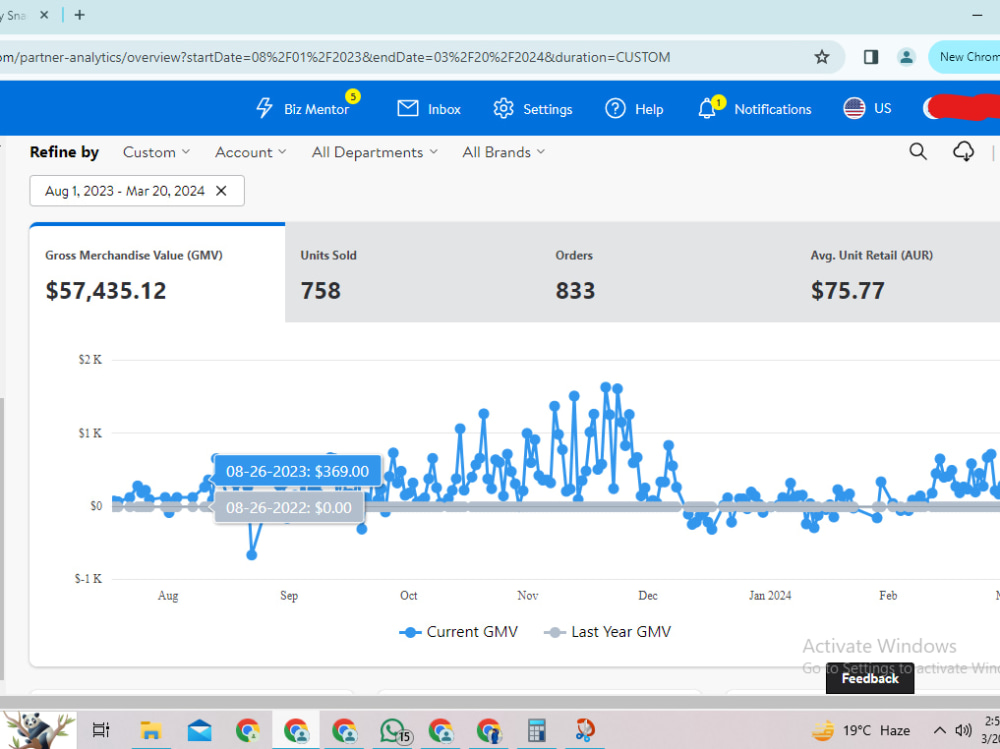1000x749 pixels.
Task: Open the Snipping Tool in the taskbar
Action: [584, 730]
